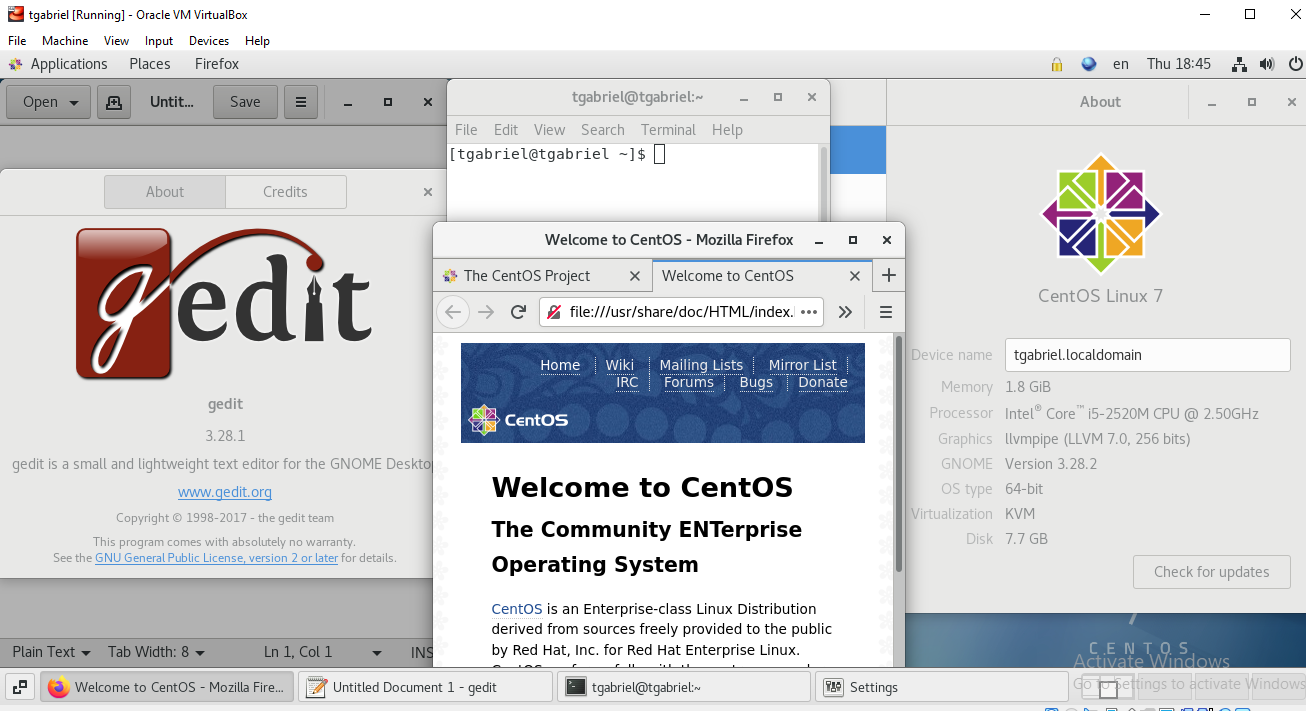Open the terminal's File menu
This screenshot has width=1306, height=711.
pyautogui.click(x=466, y=130)
